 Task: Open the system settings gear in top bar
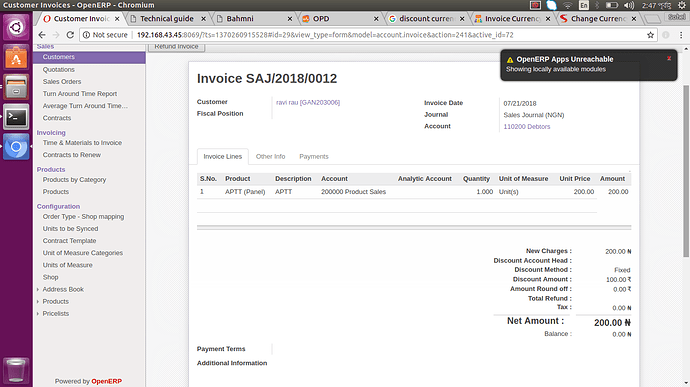click(682, 5)
